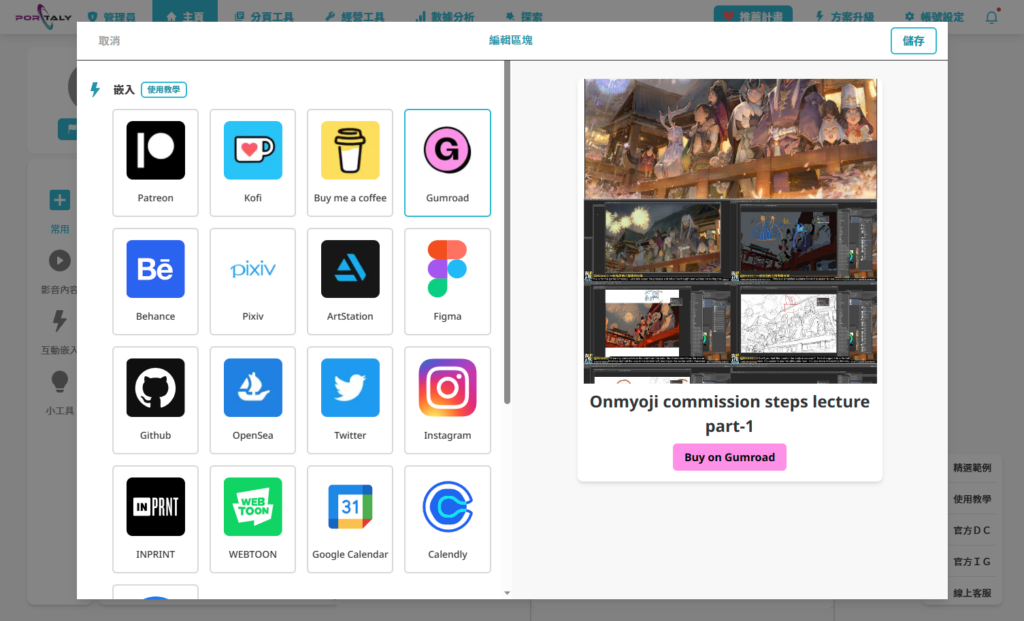The image size is (1024, 621).
Task: Select the lightbulb widgets icon in sidebar
Action: tap(59, 381)
